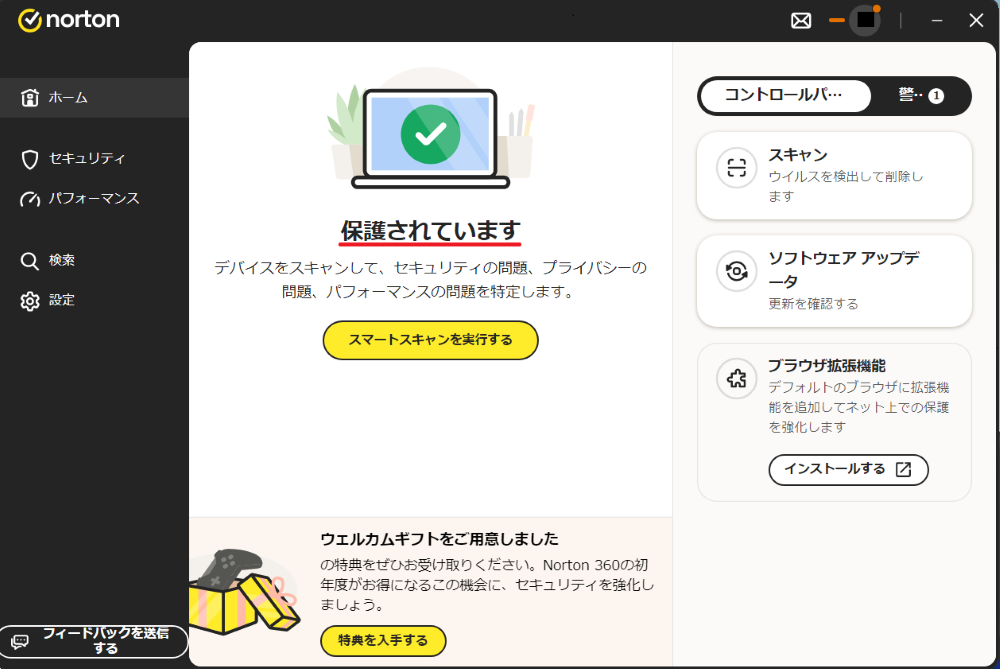Viewport: 1000px width, 669px height.
Task: Click ブラウザ拡張機能 title text
Action: (827, 366)
